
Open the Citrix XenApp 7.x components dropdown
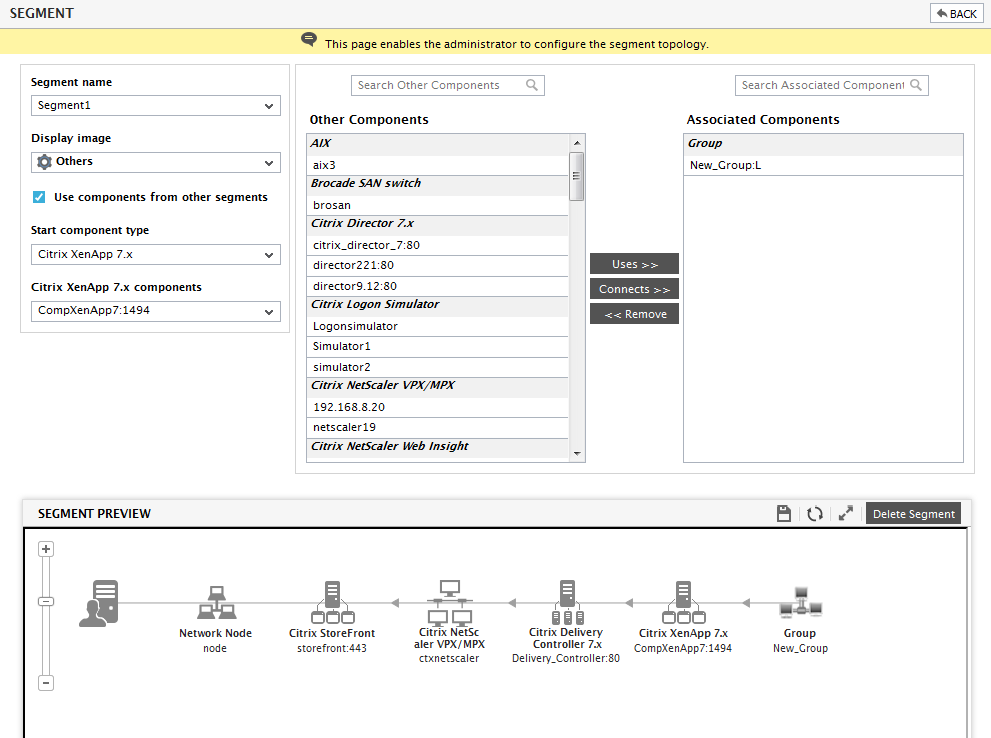[155, 311]
